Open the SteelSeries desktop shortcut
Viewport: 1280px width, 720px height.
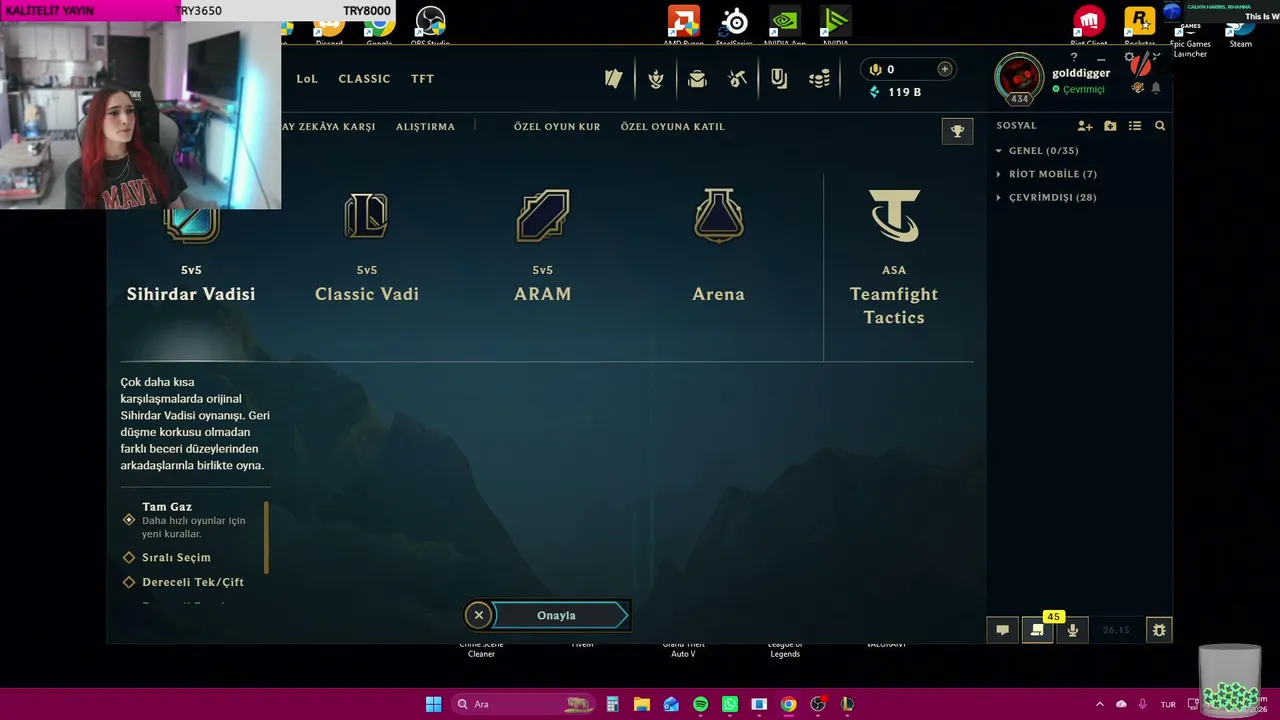[x=734, y=26]
